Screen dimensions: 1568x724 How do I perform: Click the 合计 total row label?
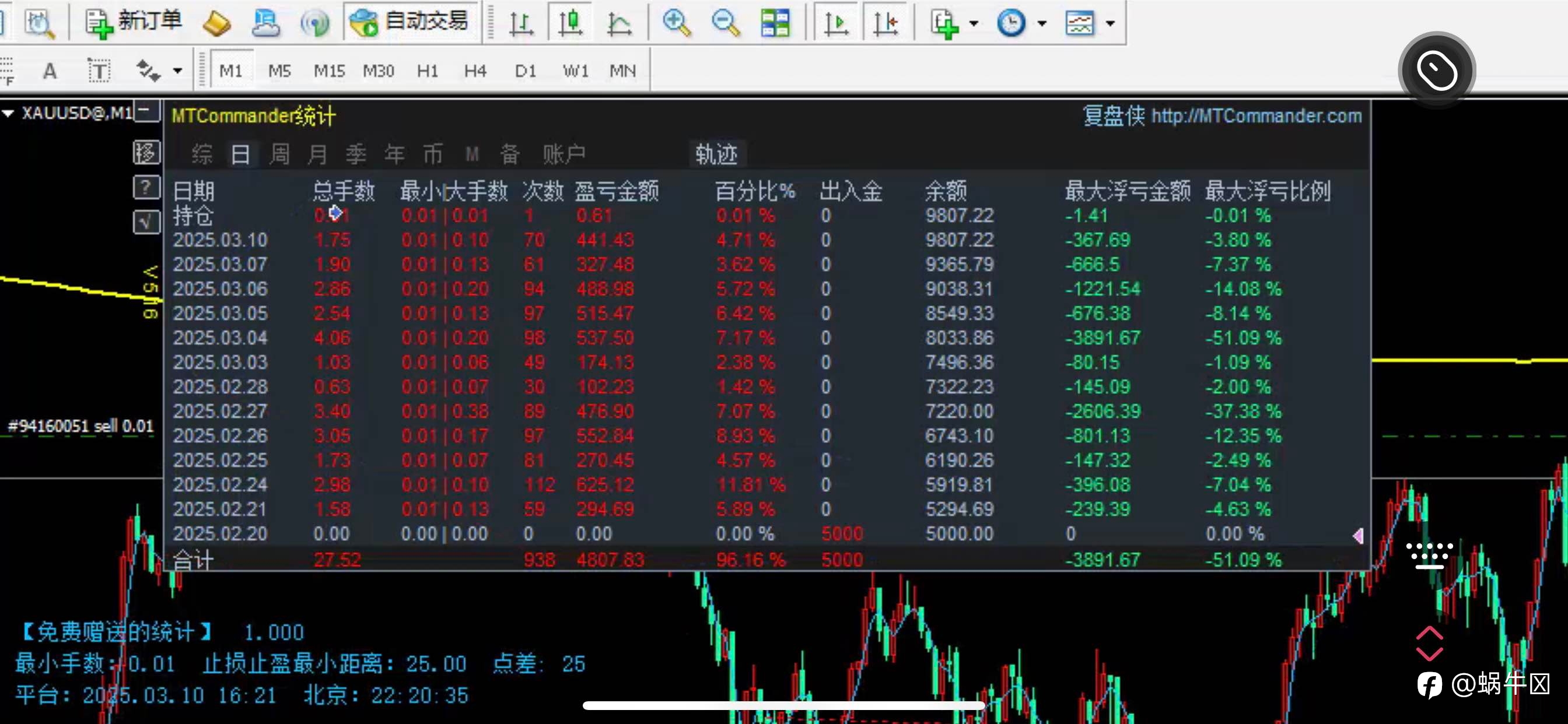pyautogui.click(x=193, y=559)
